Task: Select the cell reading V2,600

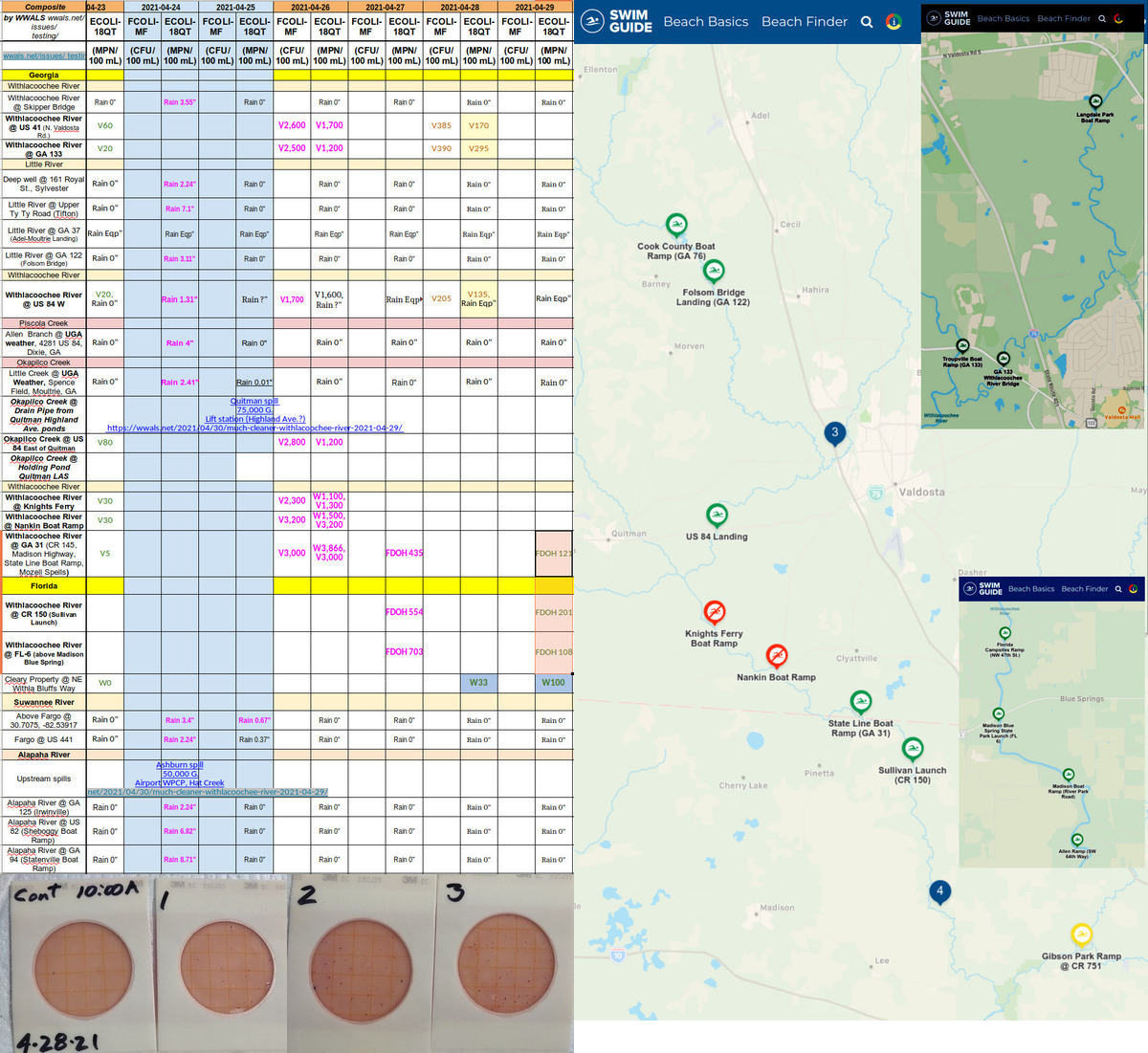Action: (292, 125)
